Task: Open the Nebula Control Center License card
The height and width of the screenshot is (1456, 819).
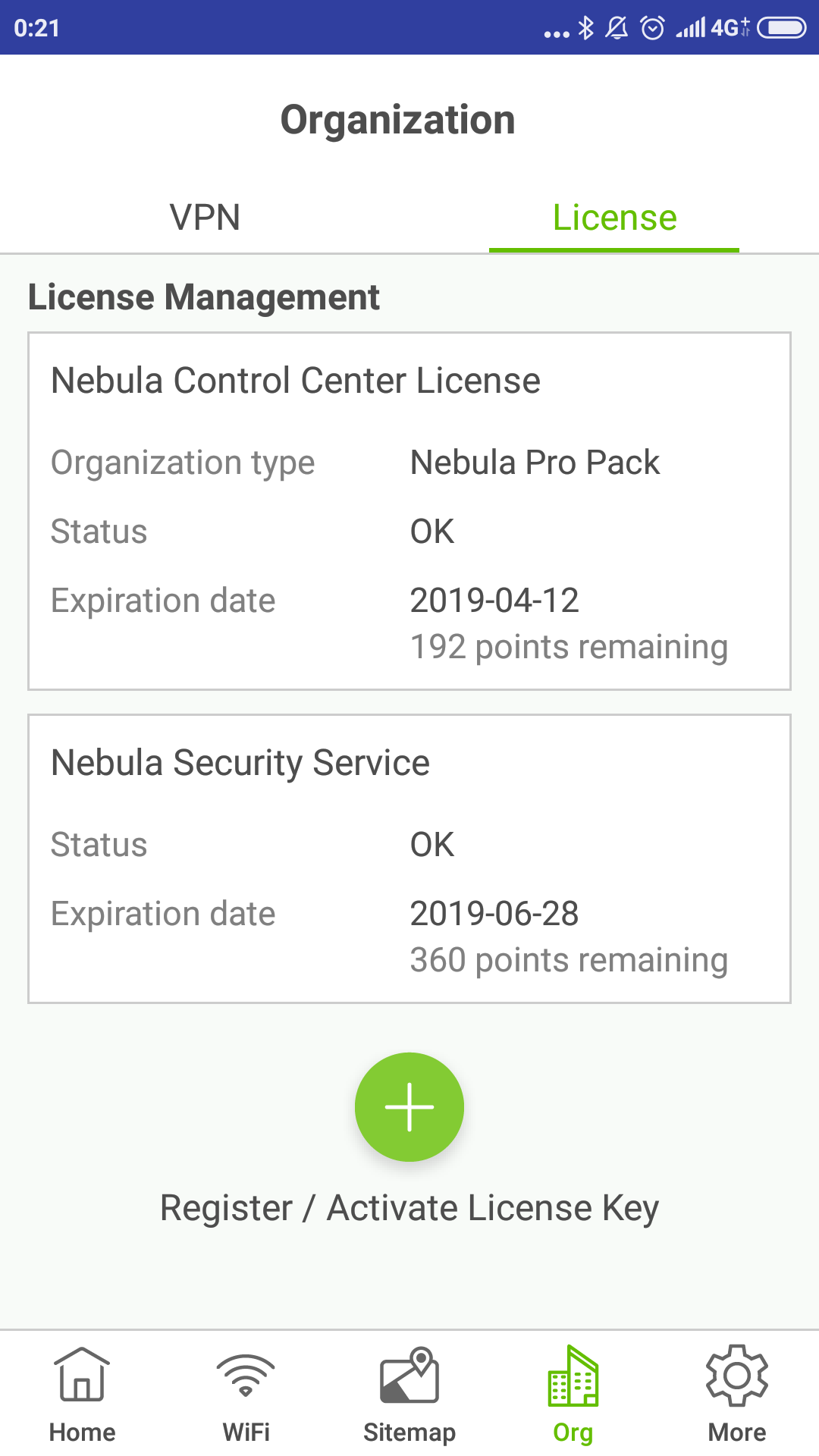Action: 296,381
